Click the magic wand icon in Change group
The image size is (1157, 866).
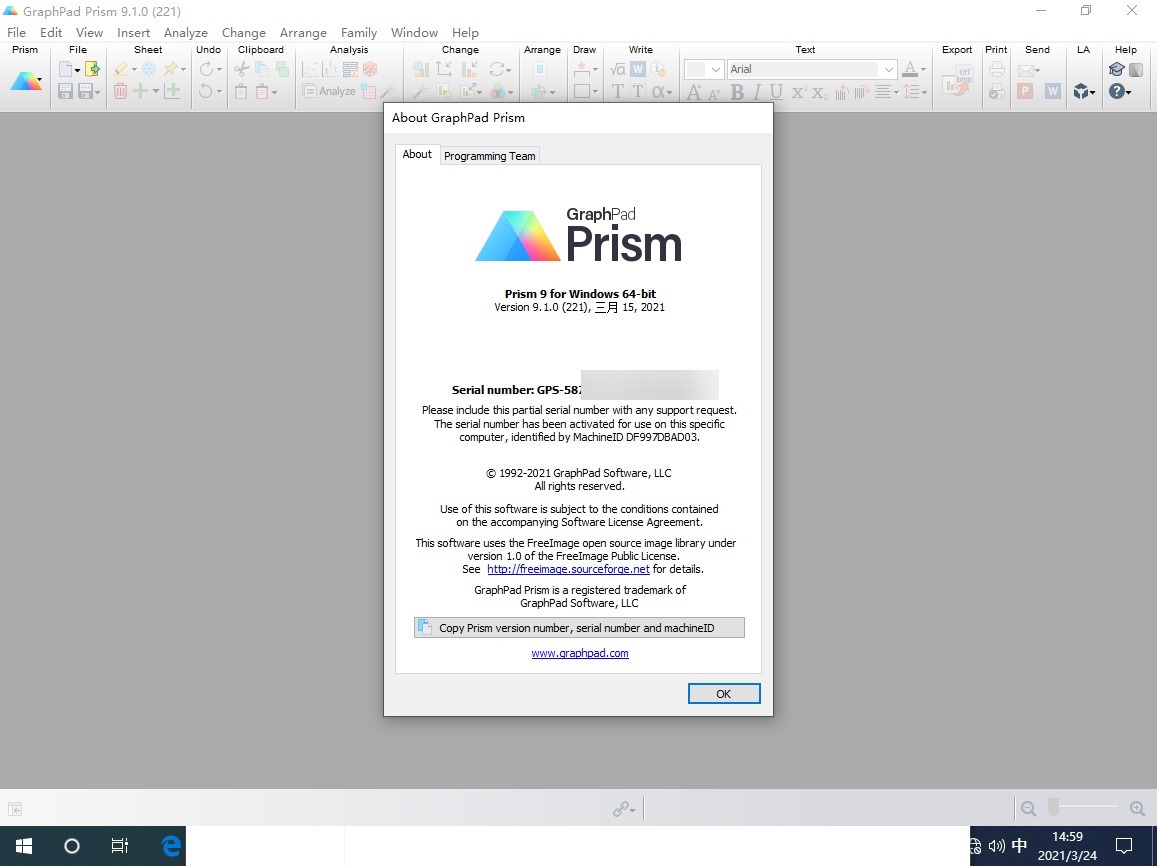click(x=421, y=91)
